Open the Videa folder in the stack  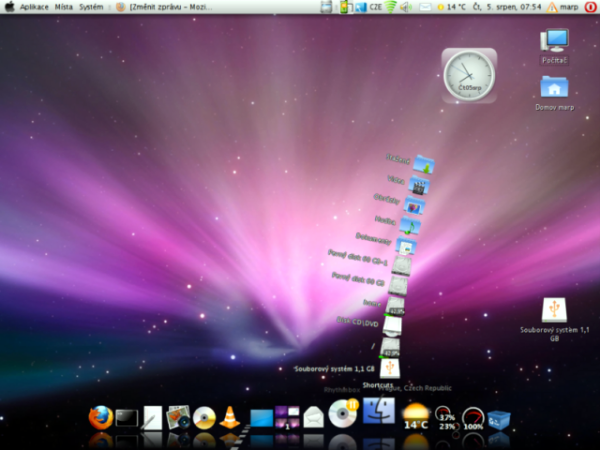(x=419, y=185)
